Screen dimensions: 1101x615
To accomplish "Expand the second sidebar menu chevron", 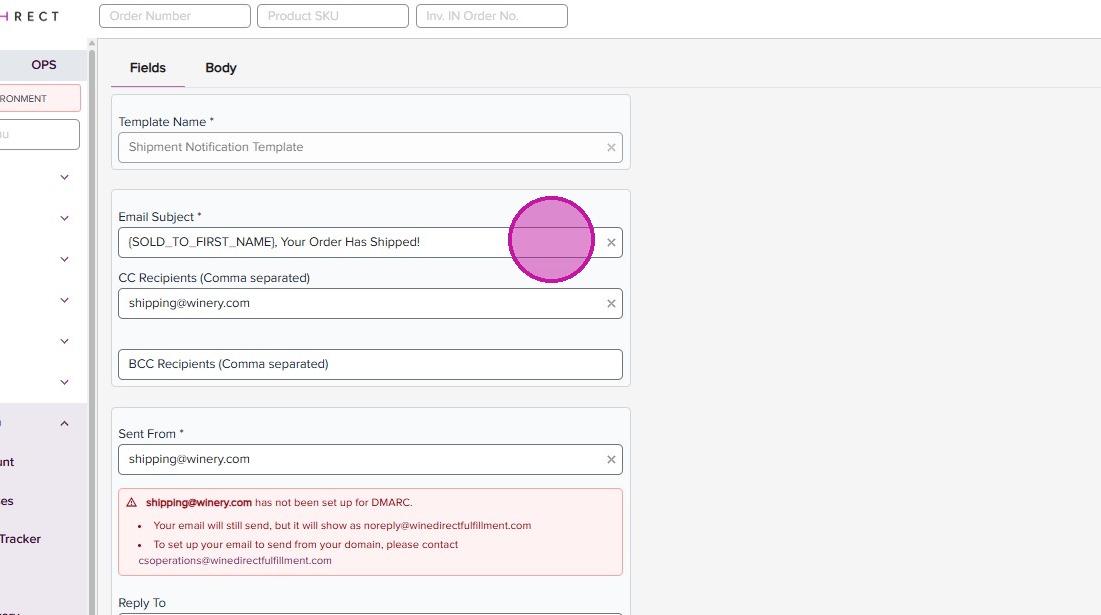I will click(x=64, y=218).
